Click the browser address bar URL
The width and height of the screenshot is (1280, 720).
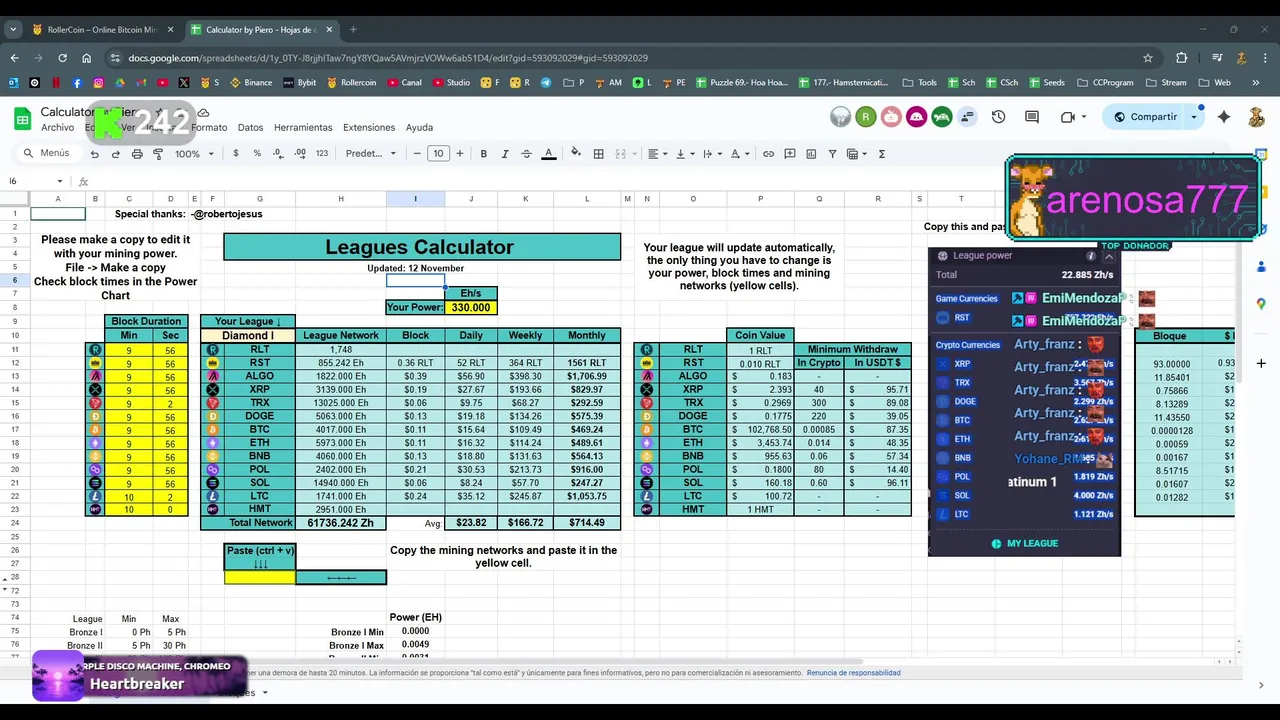388,58
